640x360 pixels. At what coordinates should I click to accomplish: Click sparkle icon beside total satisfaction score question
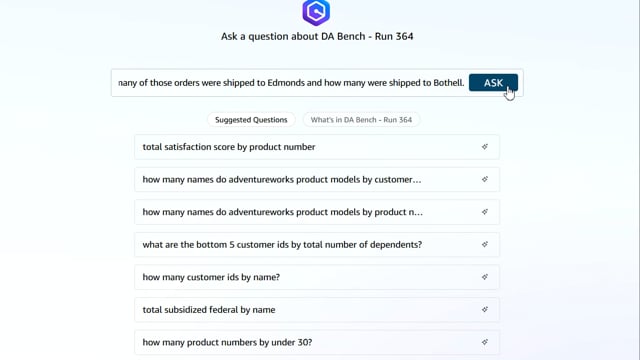[x=484, y=147]
